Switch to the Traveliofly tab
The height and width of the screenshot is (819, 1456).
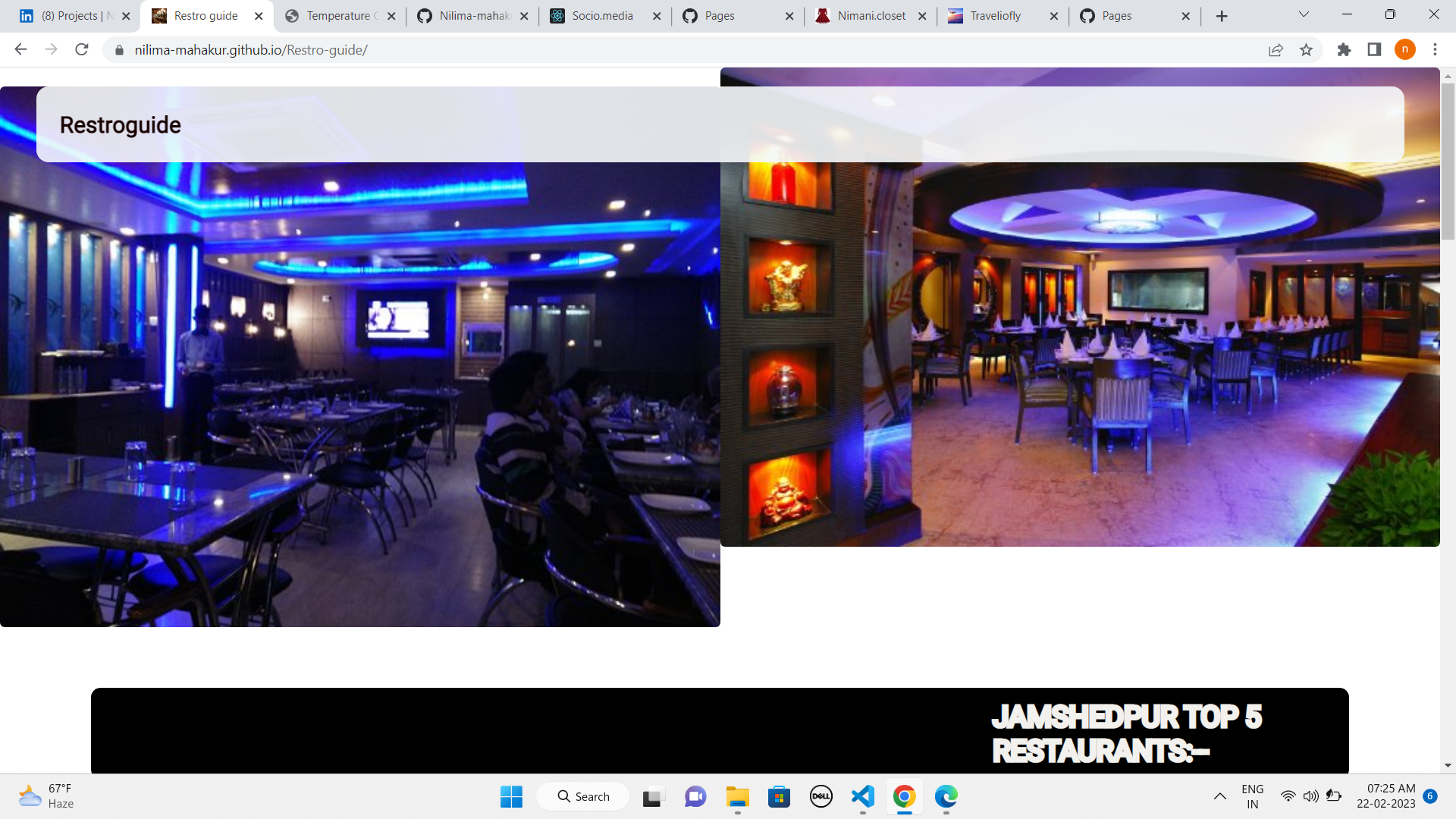point(995,16)
